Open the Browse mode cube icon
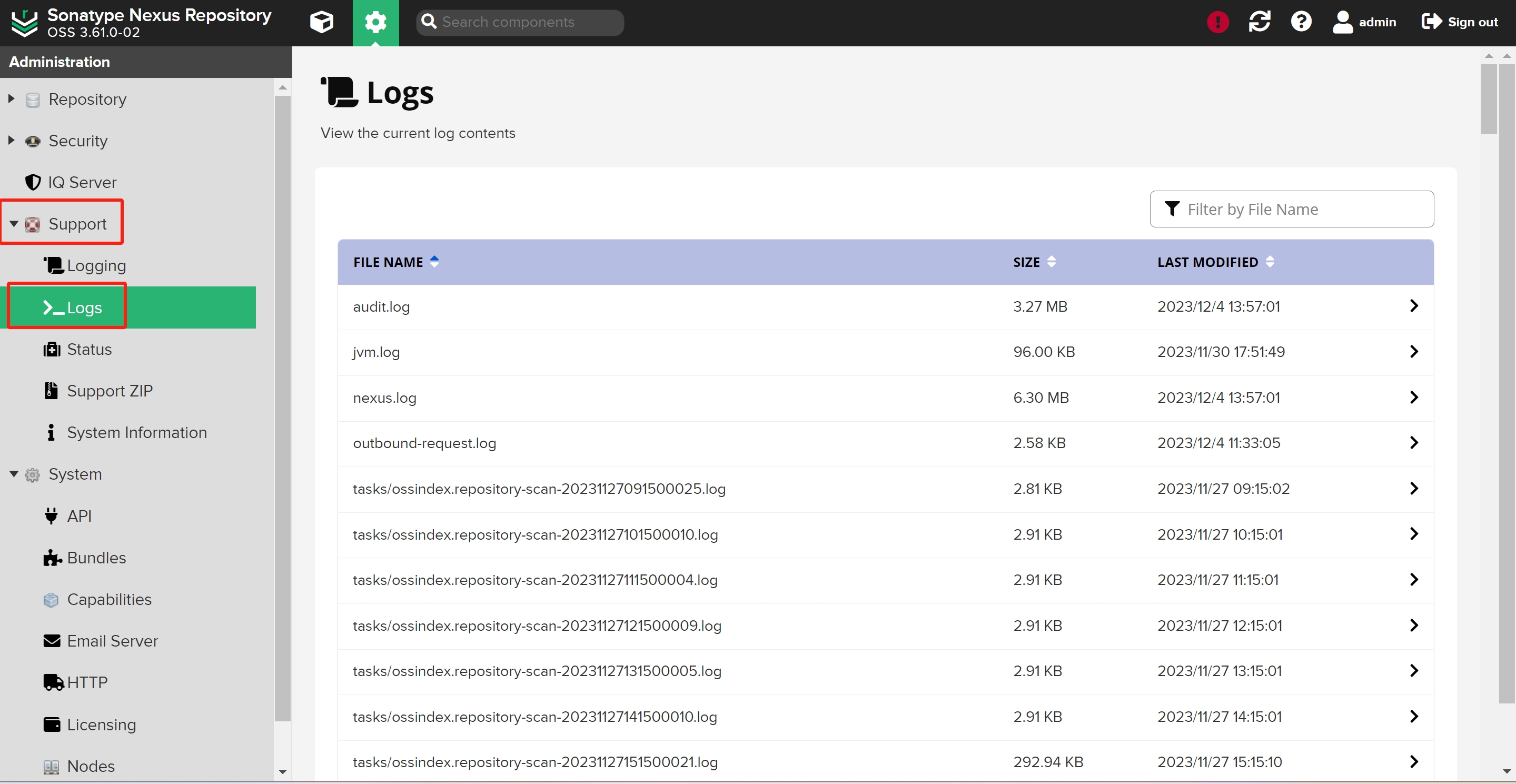The image size is (1516, 784). [321, 22]
